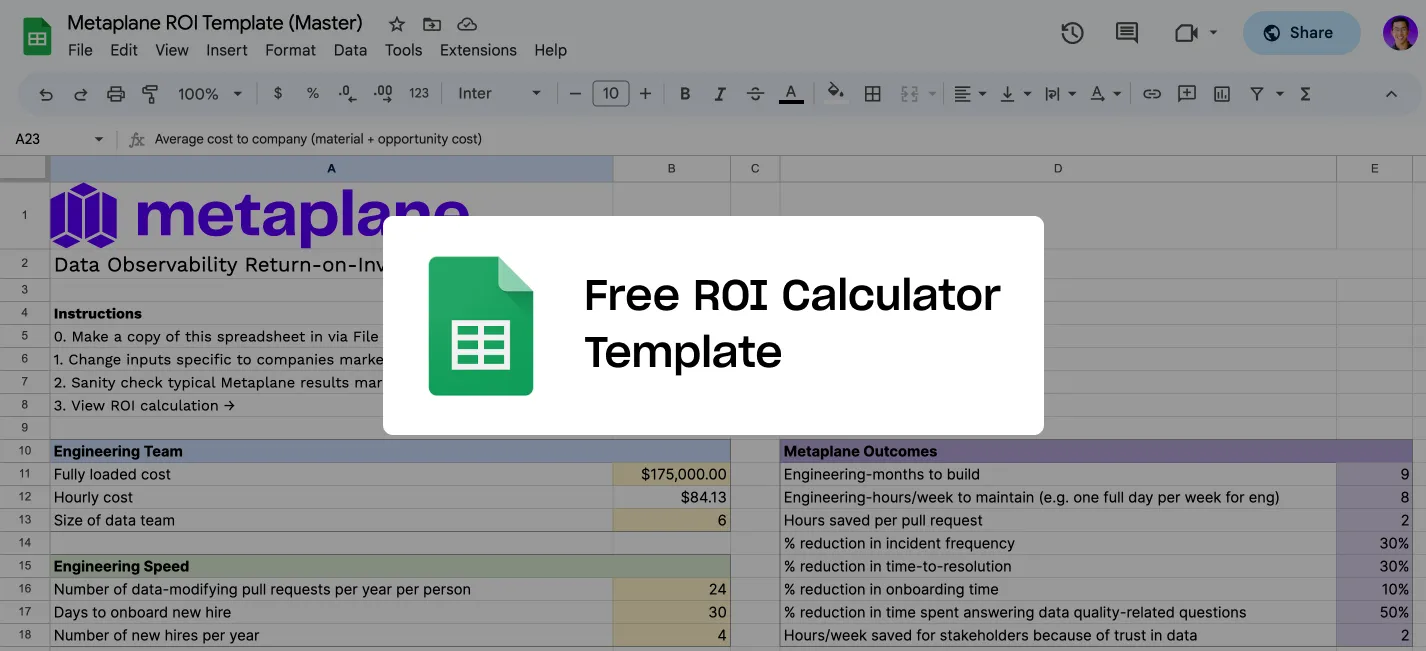Viewport: 1426px width, 651px height.
Task: Select the "Metaplane Outcomes" header cell
Action: 1058,451
